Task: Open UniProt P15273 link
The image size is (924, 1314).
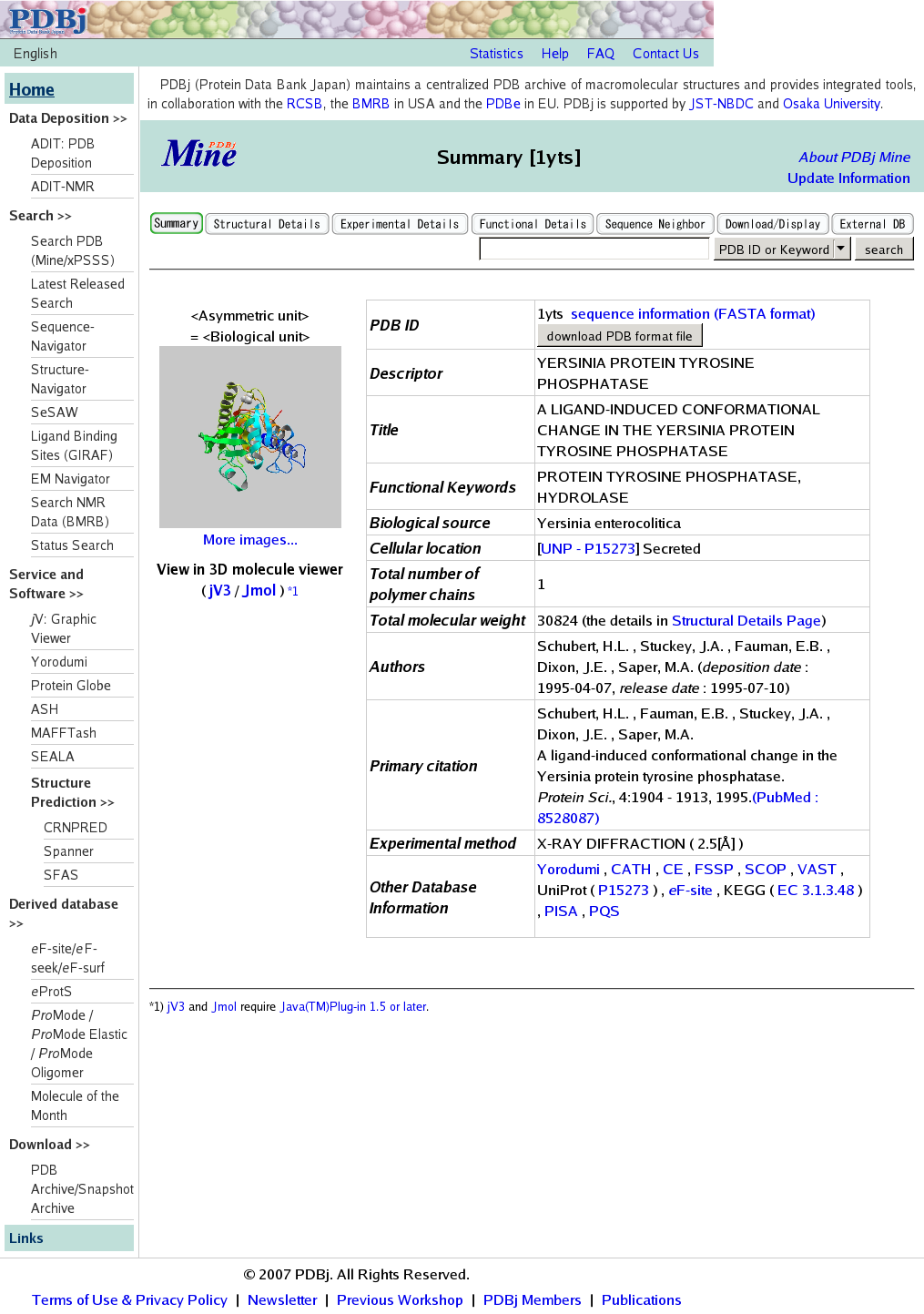Action: tap(624, 891)
